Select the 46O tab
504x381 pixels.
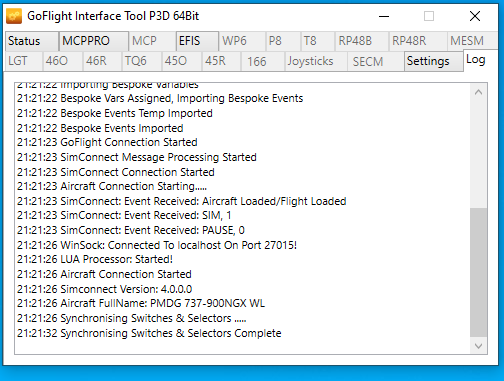[62, 61]
